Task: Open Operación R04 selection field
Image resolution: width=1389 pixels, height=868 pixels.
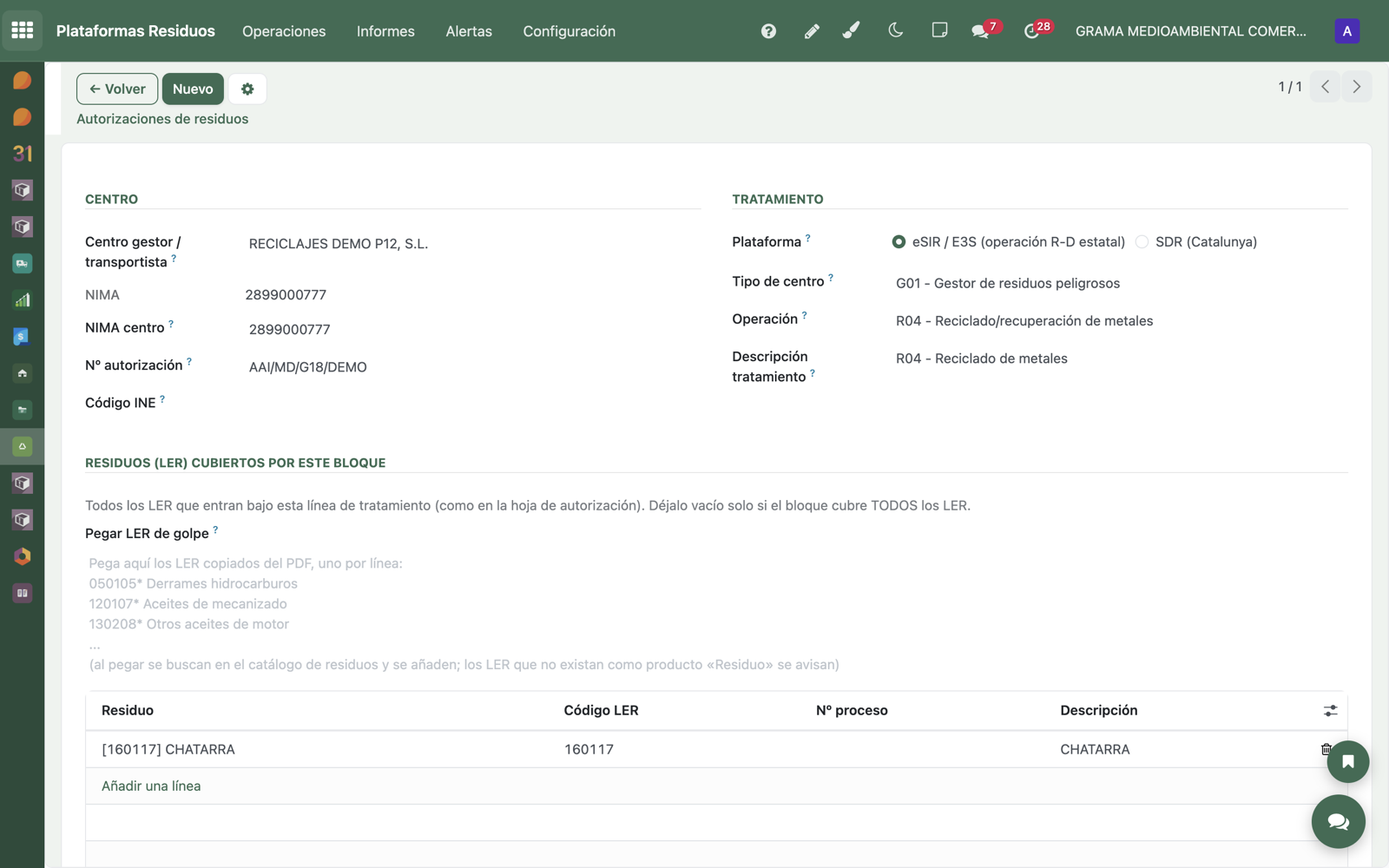Action: (1120, 320)
